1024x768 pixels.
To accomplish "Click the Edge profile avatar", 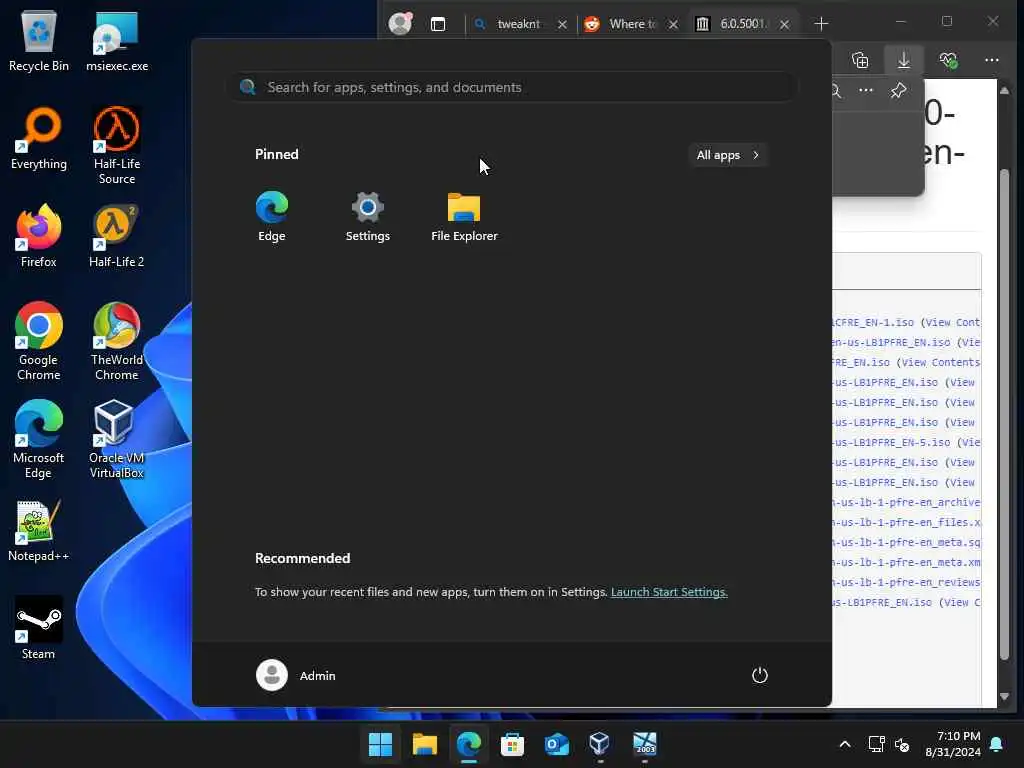I will [x=400, y=24].
